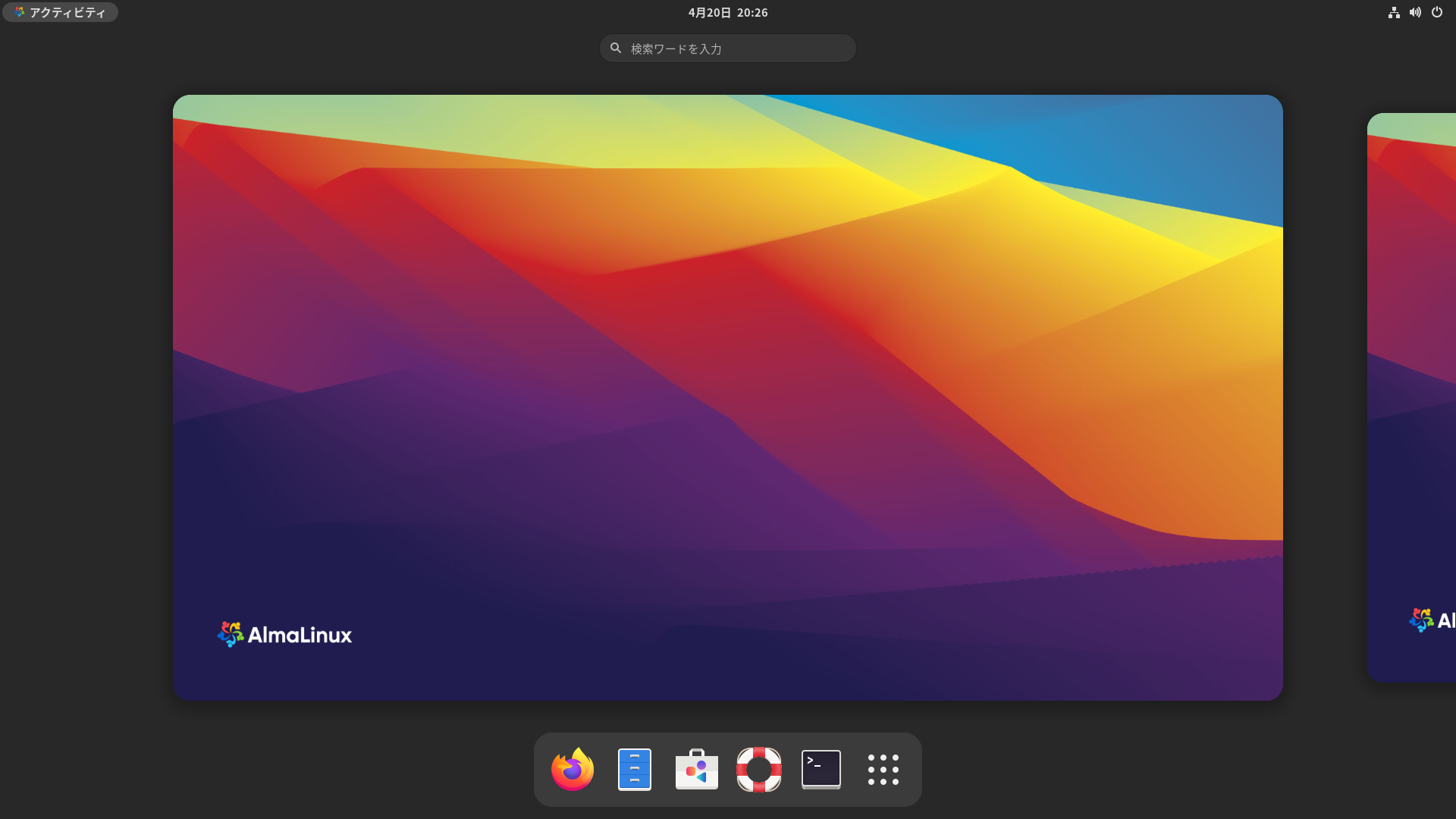
Task: Click the AlmaLinux logo on main wallpaper
Action: coord(284,635)
